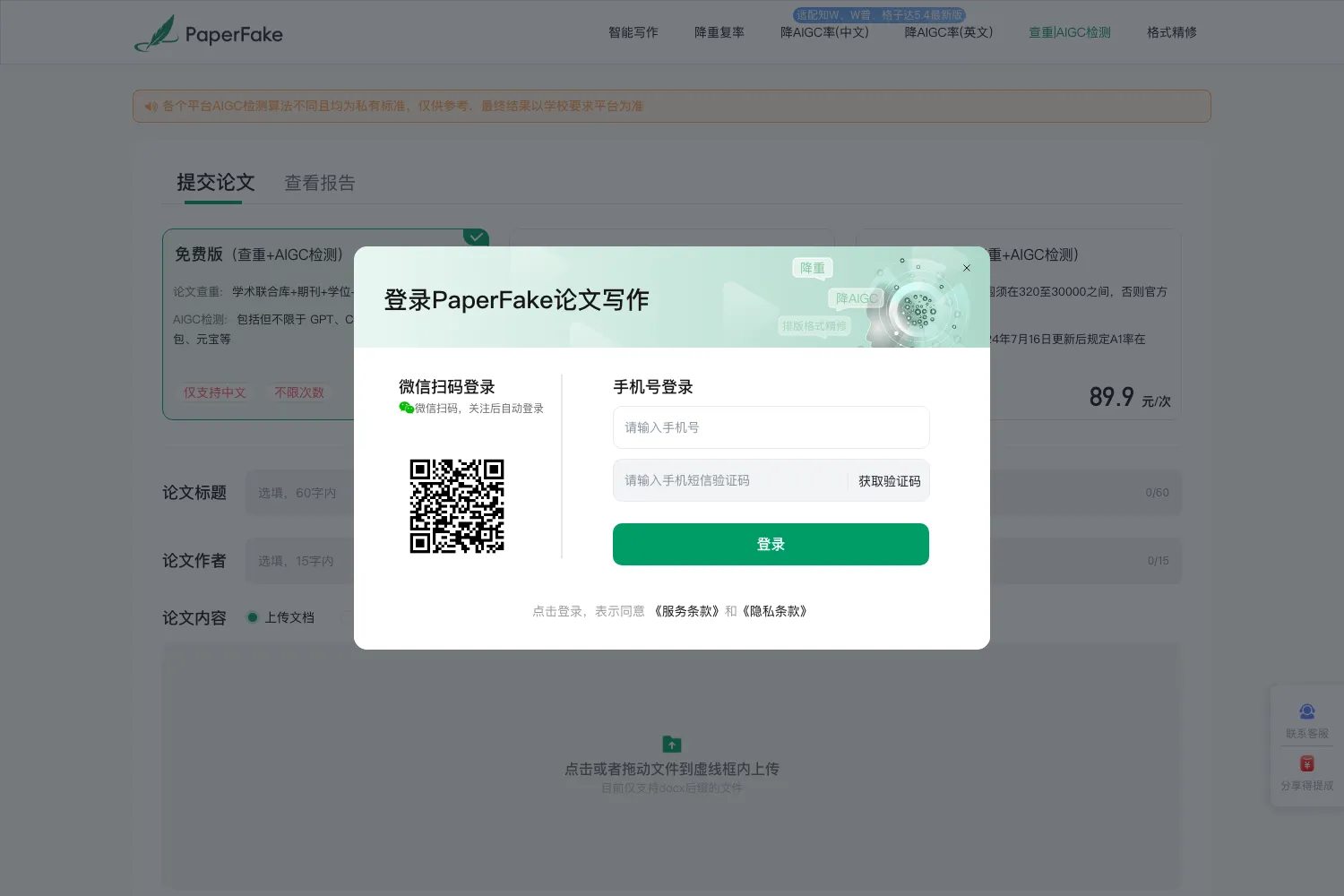The width and height of the screenshot is (1344, 896).
Task: Open the 降重复率 menu item
Action: click(719, 32)
